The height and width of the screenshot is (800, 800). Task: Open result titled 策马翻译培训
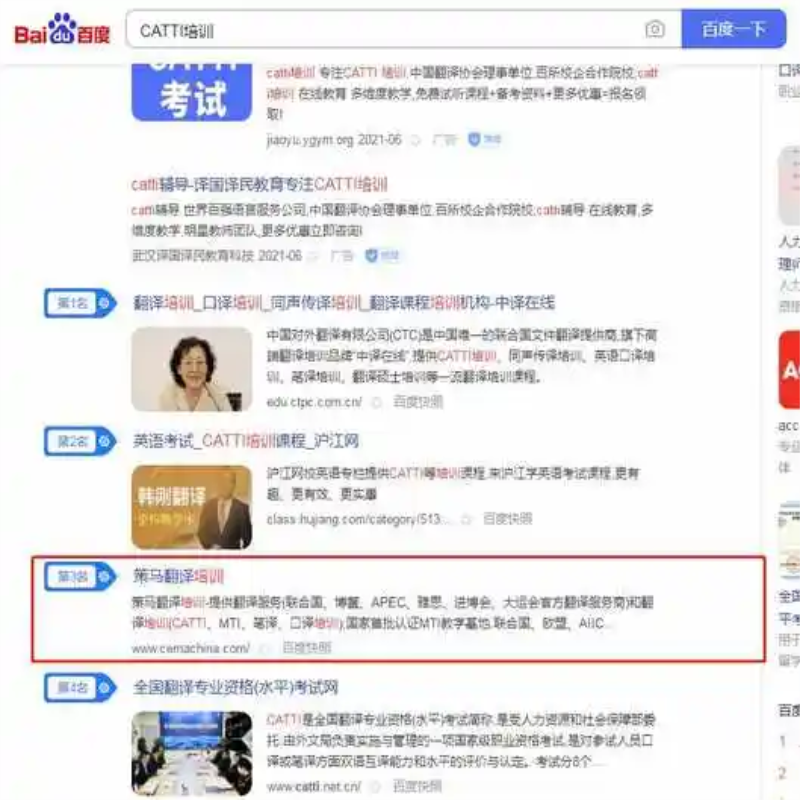(179, 577)
